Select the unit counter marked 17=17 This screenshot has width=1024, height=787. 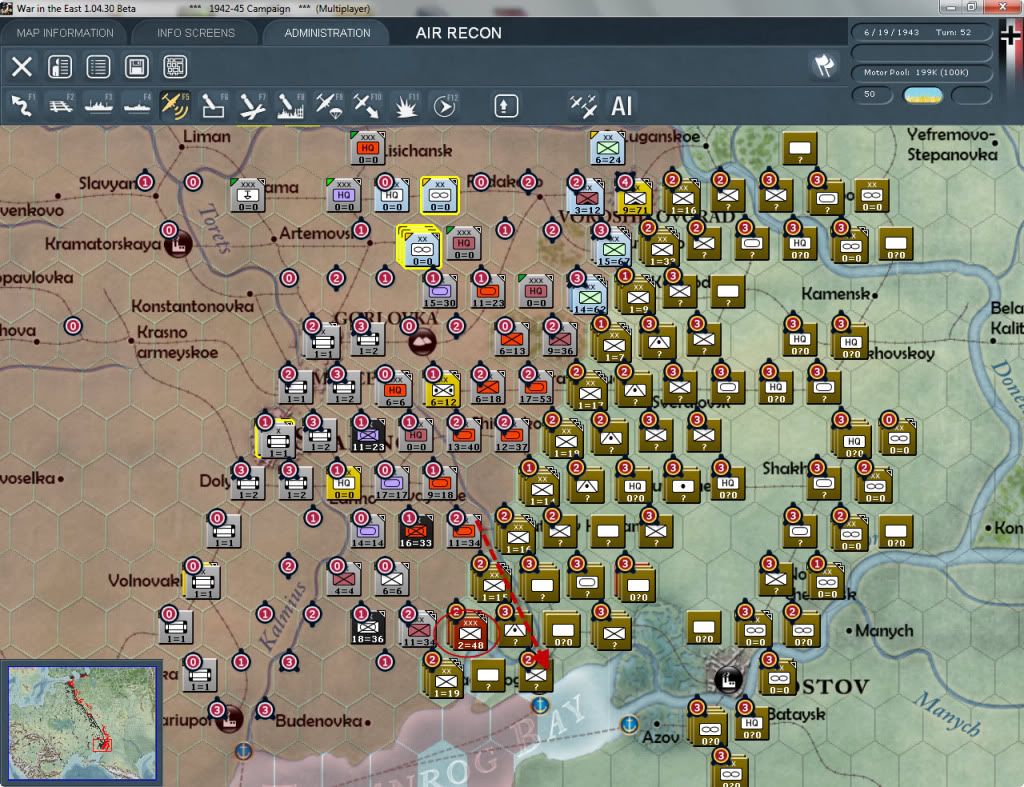click(x=392, y=483)
